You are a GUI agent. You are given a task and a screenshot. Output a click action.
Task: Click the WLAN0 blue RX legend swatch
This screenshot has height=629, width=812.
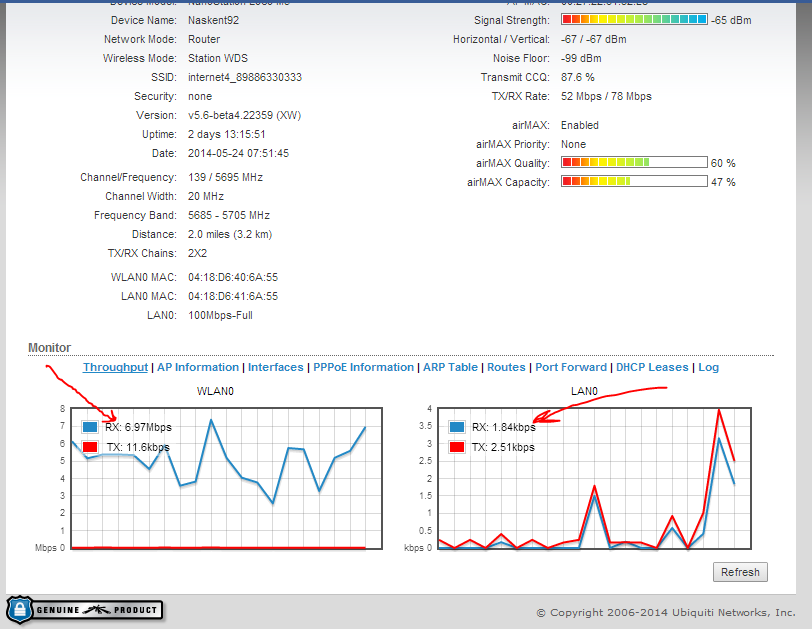pos(90,427)
